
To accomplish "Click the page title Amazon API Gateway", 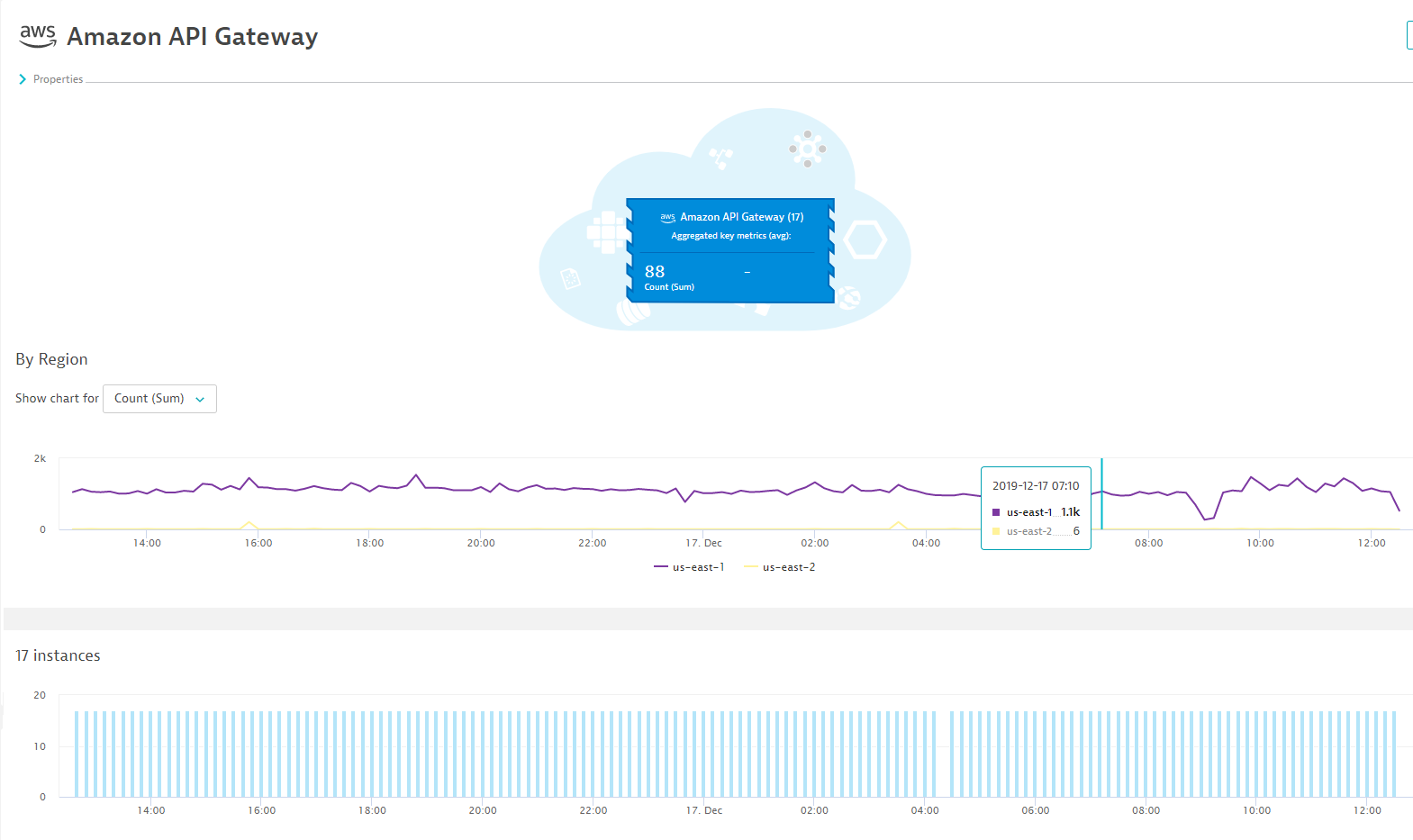I will point(193,36).
